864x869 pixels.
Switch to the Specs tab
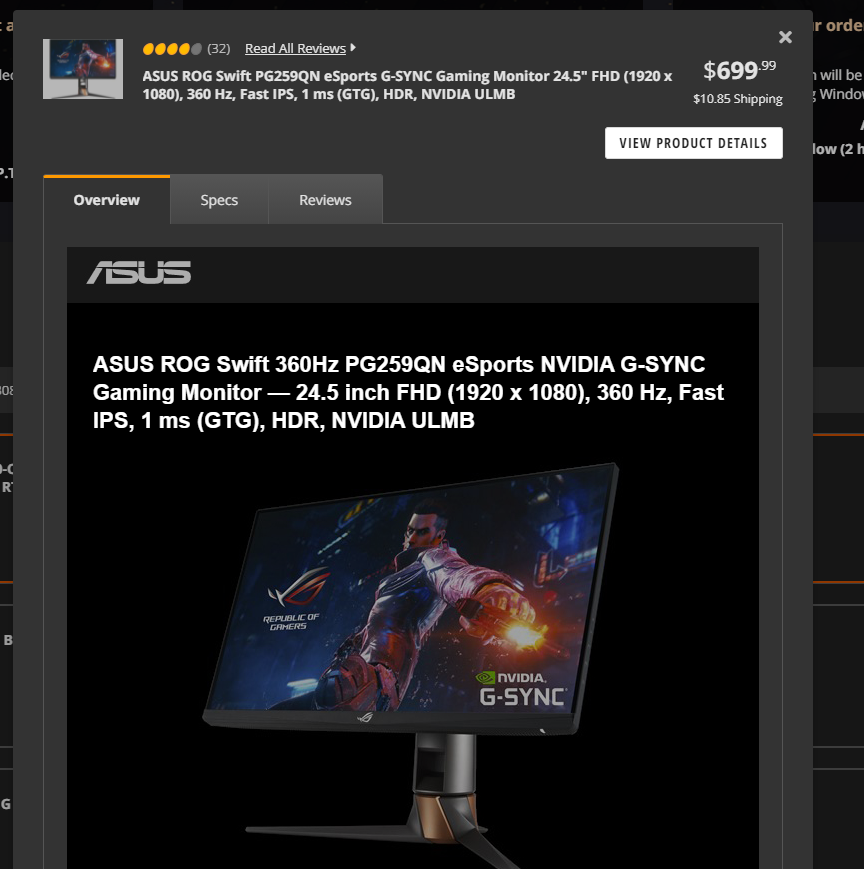[219, 200]
